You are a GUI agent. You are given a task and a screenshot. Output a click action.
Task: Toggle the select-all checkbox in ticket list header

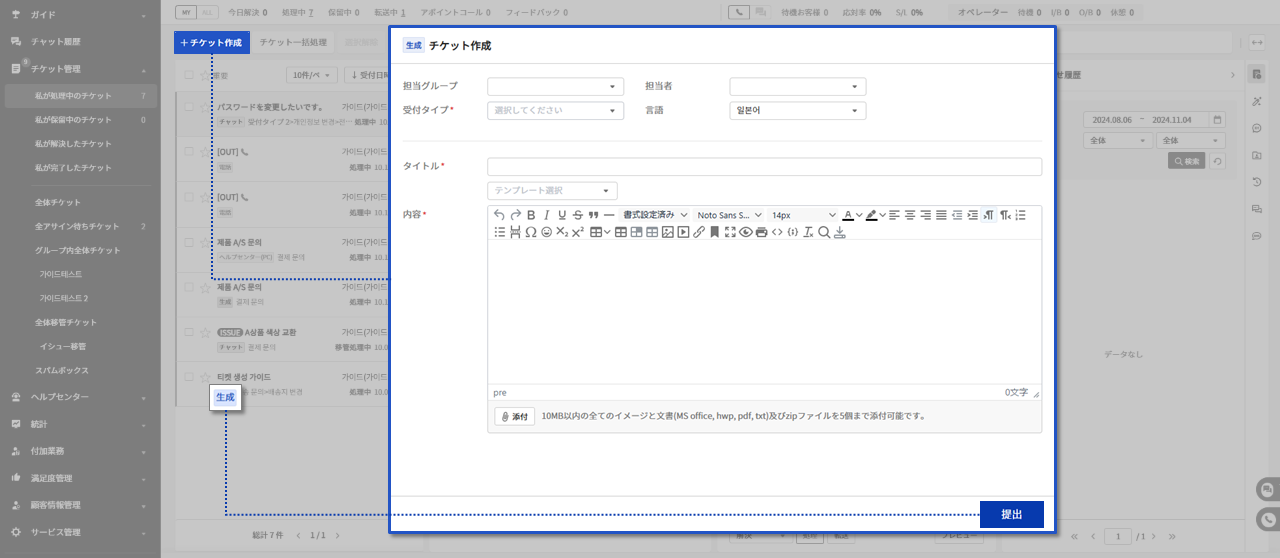tap(189, 76)
